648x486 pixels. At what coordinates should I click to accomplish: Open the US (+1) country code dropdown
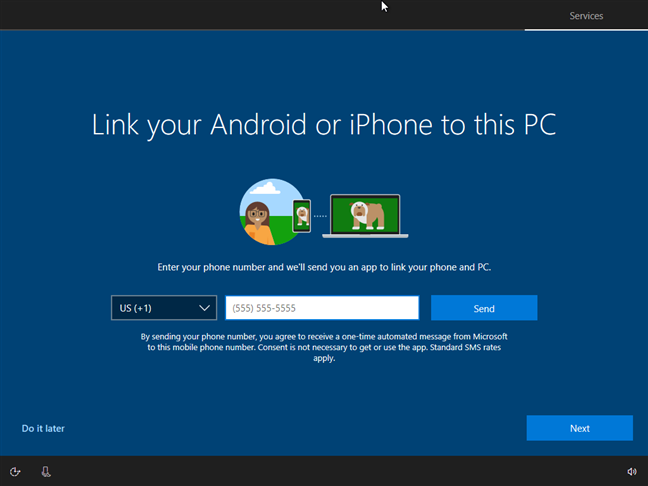[164, 308]
